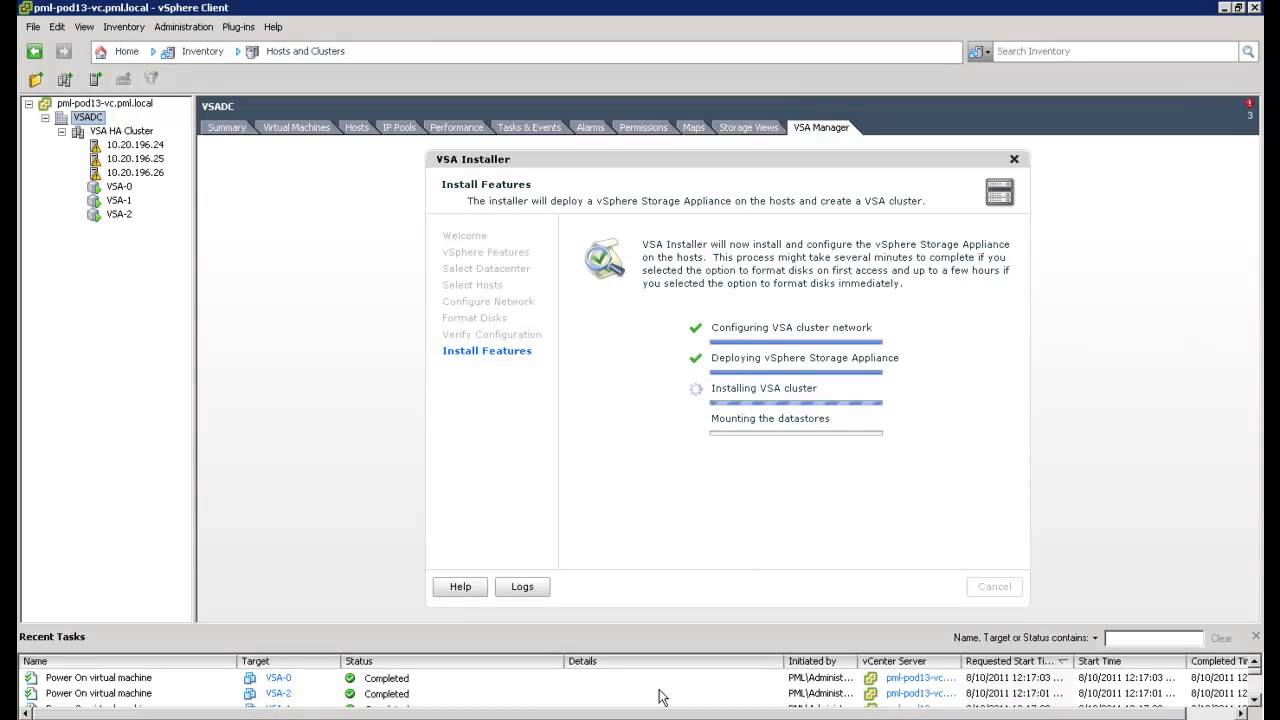This screenshot has width=1280, height=720.
Task: Open the search type dropdown arrow
Action: coord(988,52)
